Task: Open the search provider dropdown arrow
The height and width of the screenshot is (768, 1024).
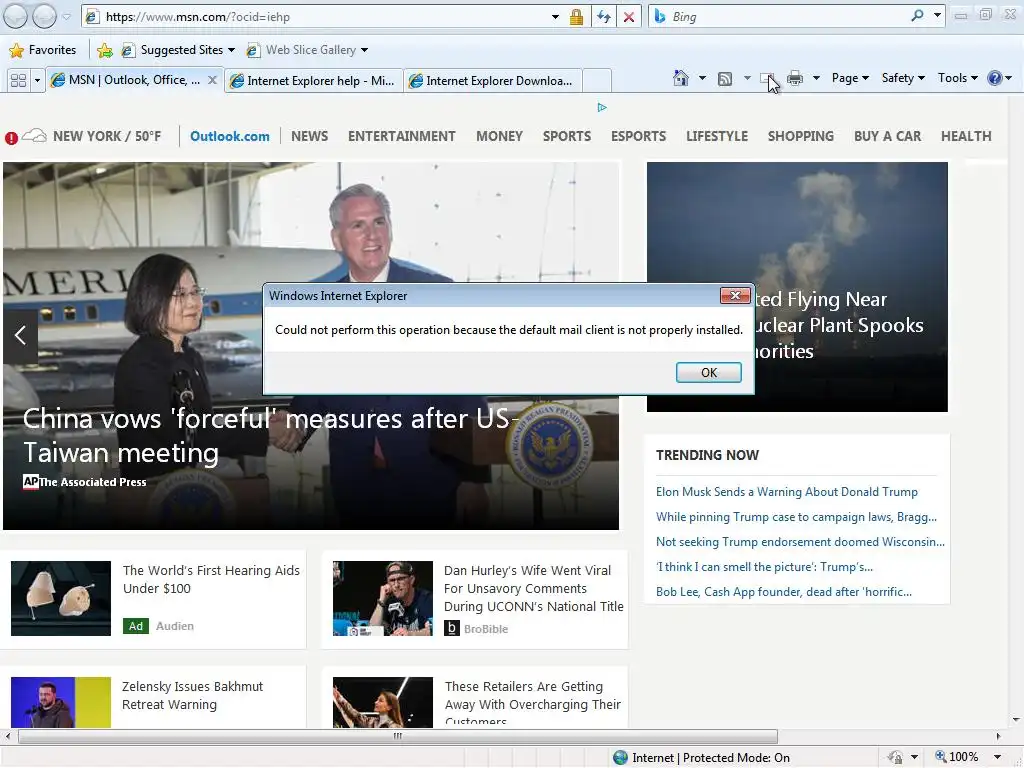Action: (x=937, y=16)
